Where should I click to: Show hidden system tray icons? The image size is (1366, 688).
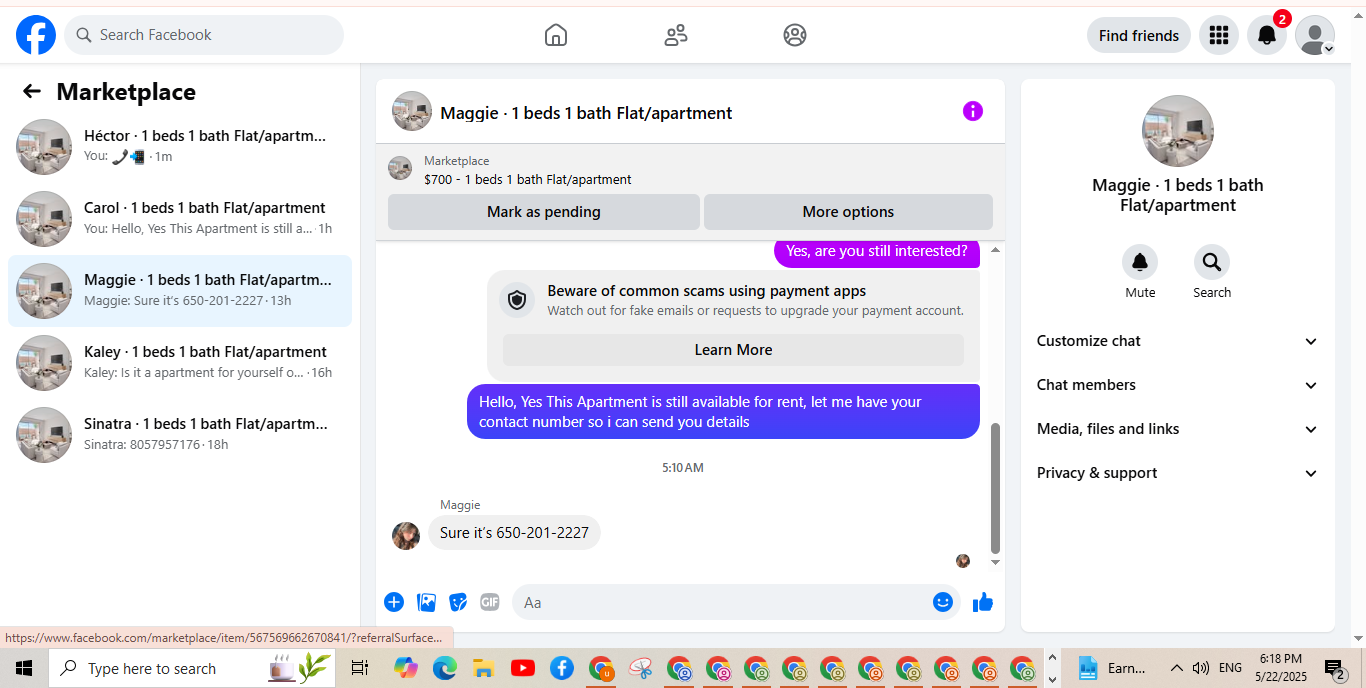[1176, 668]
